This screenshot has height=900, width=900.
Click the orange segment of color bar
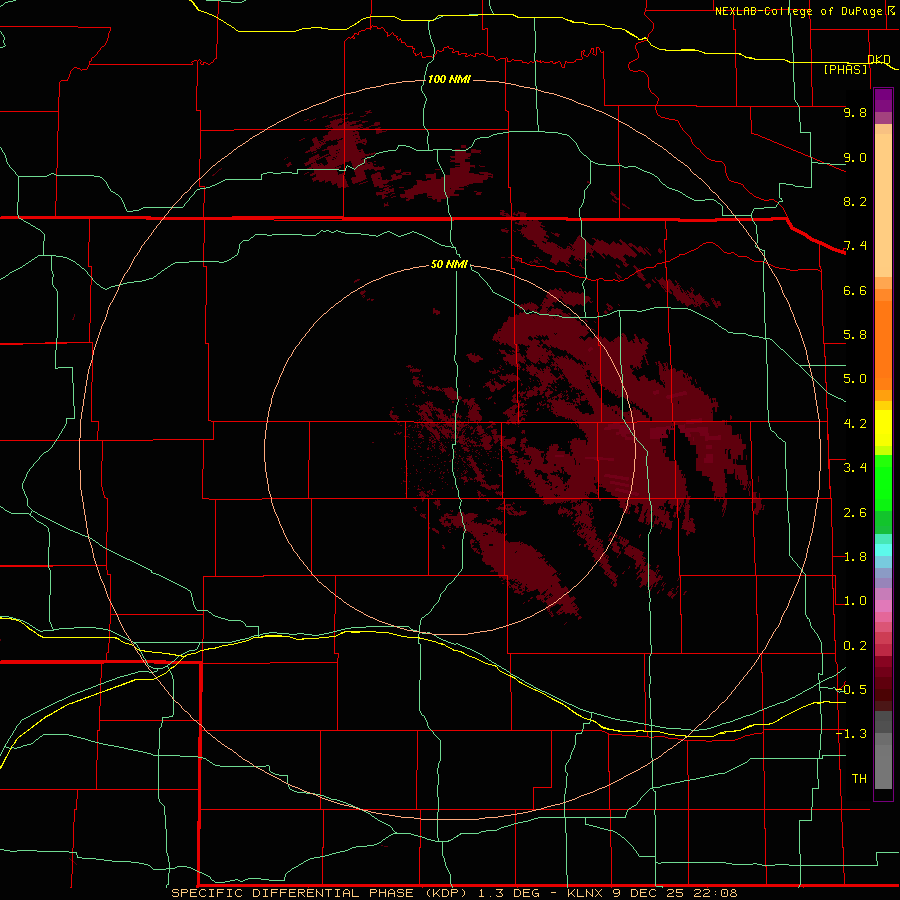[883, 344]
